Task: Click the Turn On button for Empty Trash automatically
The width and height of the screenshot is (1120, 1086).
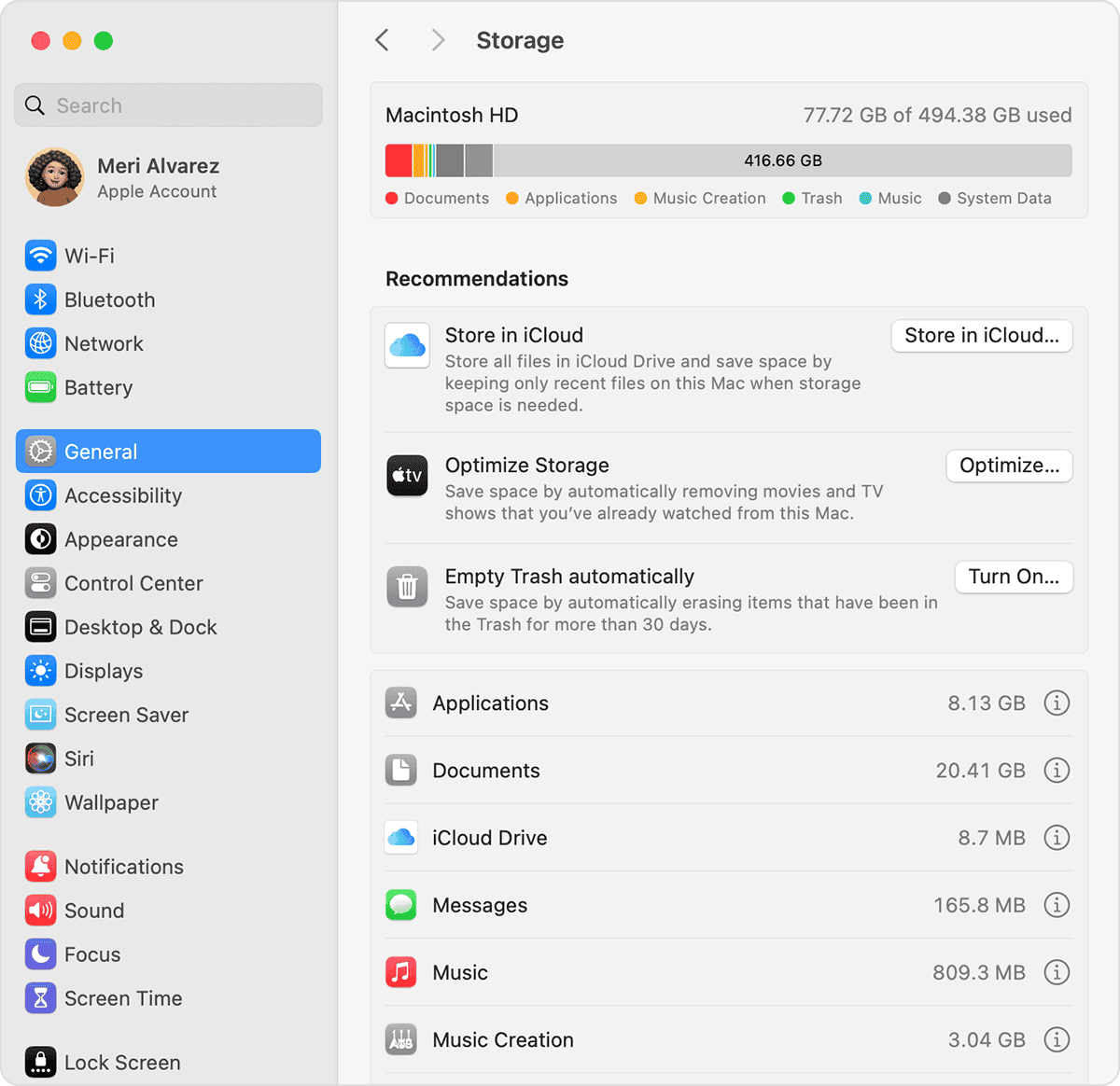Action: point(1014,577)
